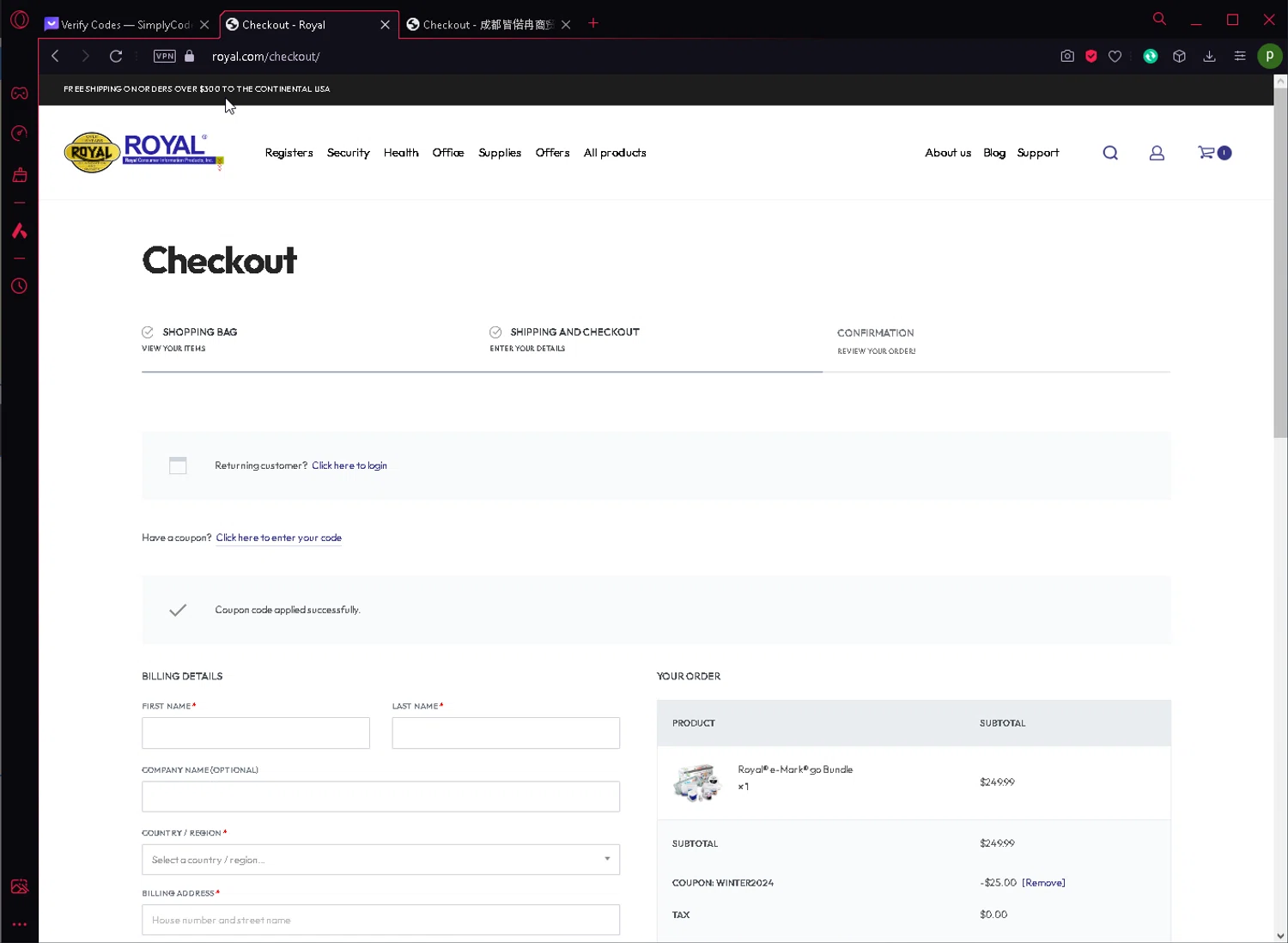Image resolution: width=1288 pixels, height=943 pixels.
Task: Close the Verify Codes tab
Action: (x=204, y=25)
